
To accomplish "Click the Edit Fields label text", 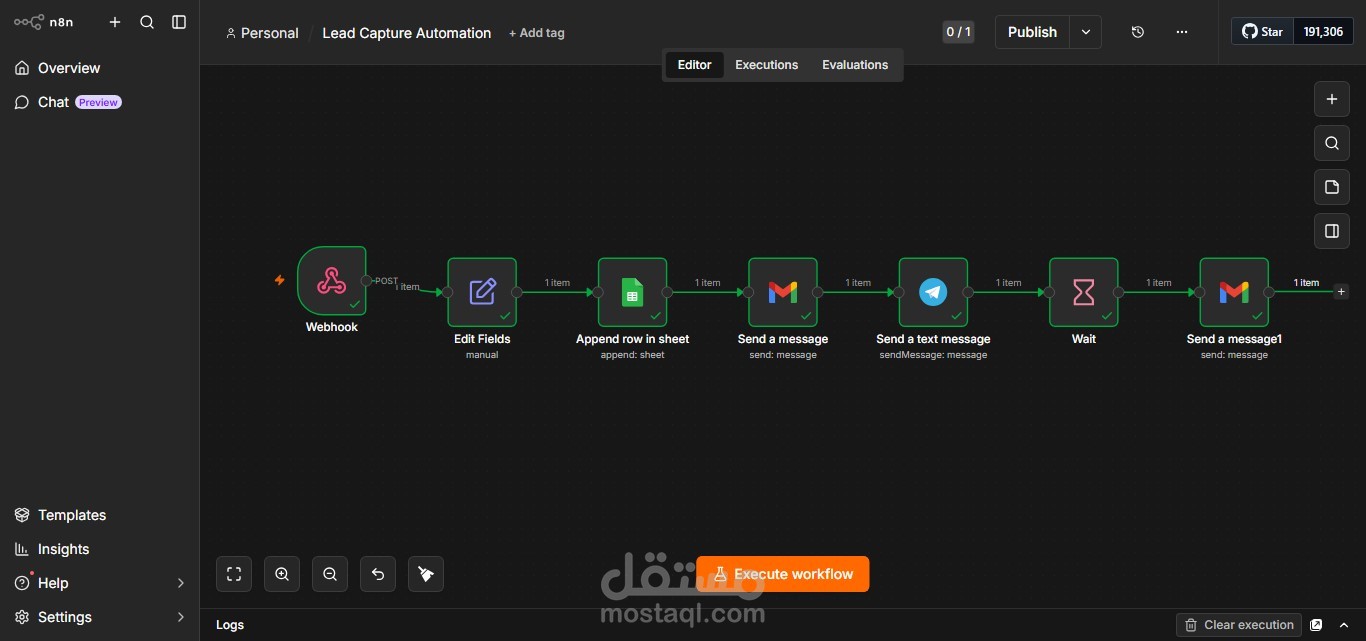I will coord(482,339).
